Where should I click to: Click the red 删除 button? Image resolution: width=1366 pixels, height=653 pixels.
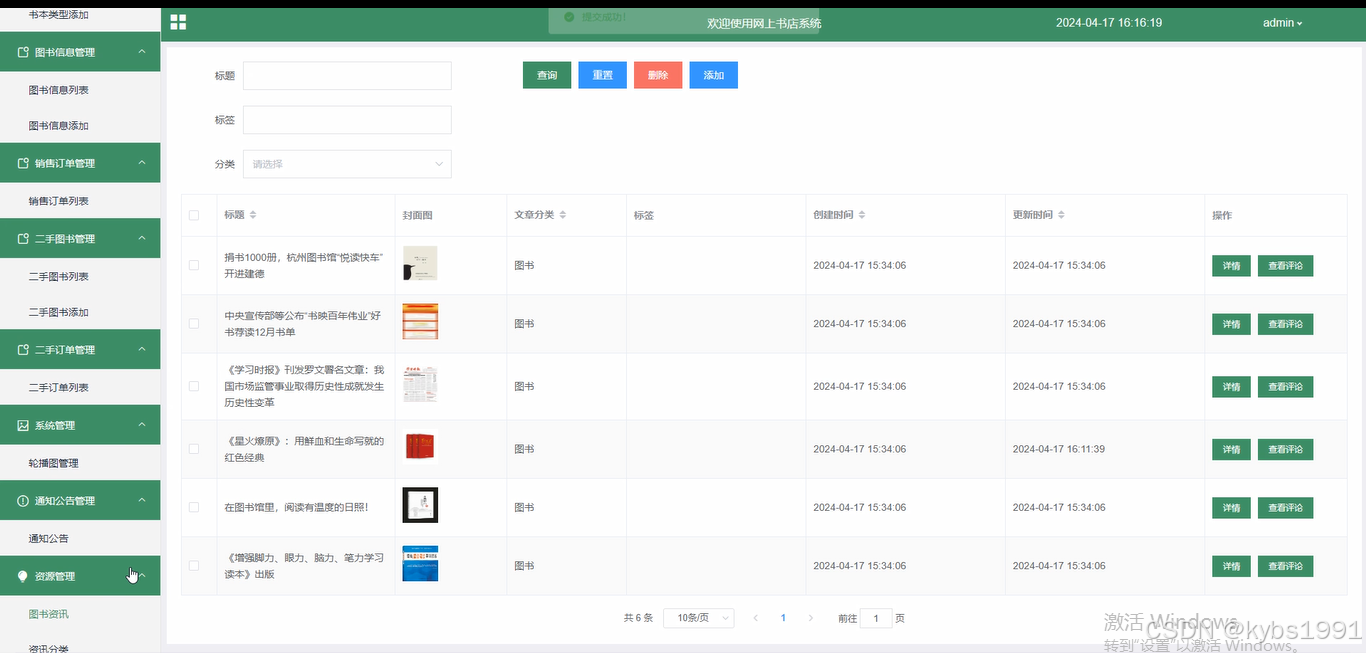click(658, 75)
